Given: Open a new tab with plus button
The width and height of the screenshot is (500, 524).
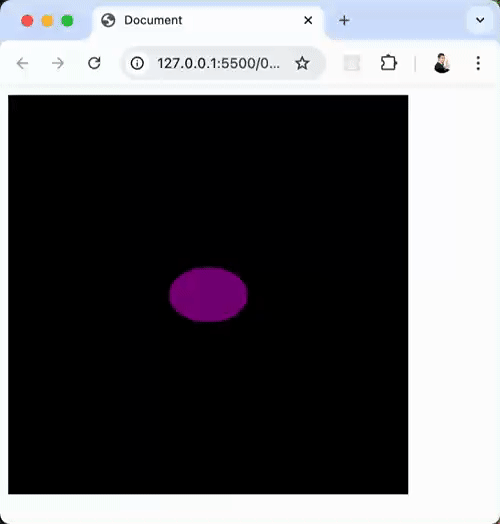Looking at the screenshot, I should [344, 20].
